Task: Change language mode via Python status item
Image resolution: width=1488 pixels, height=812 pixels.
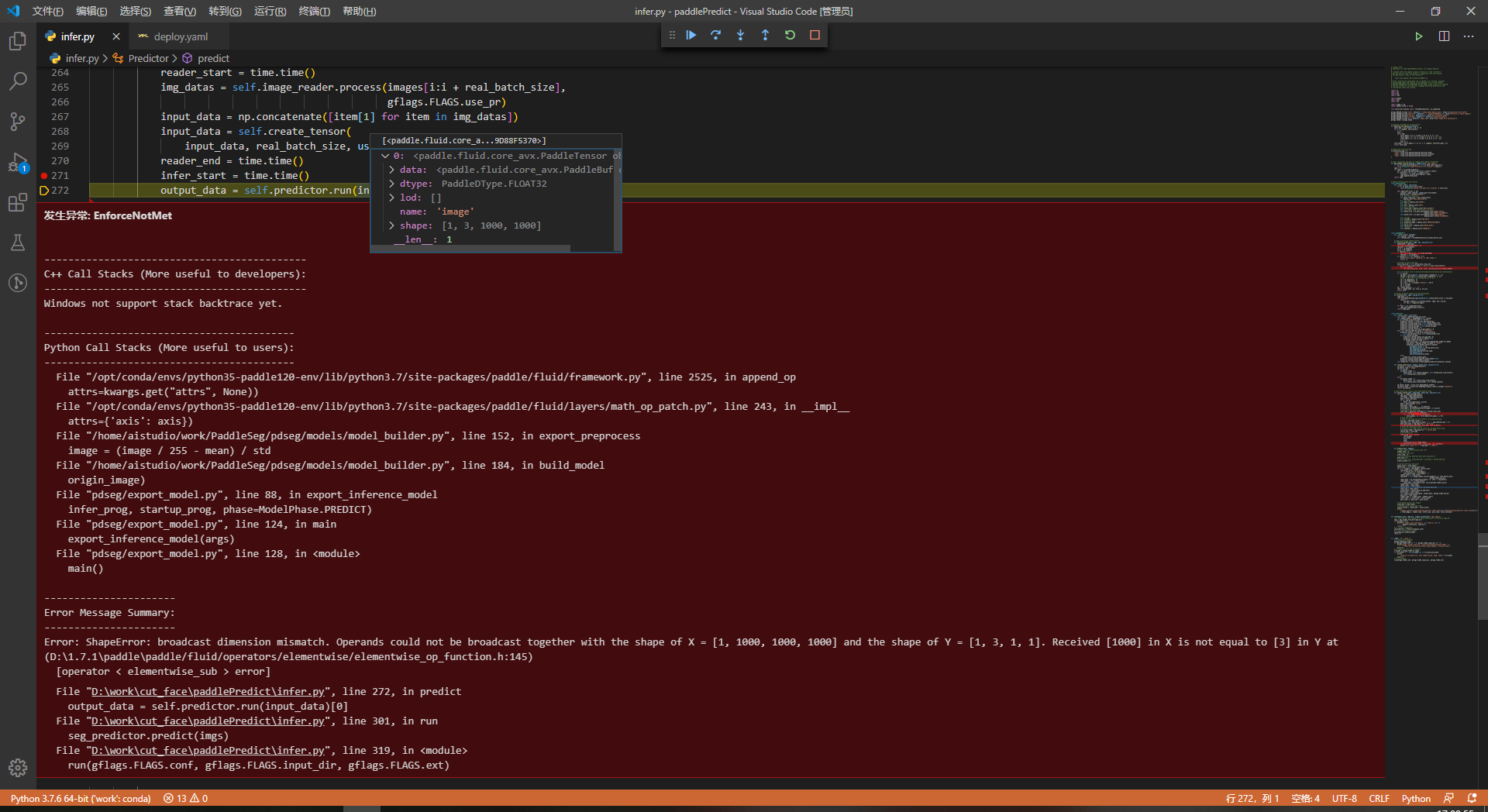Action: pyautogui.click(x=1416, y=798)
